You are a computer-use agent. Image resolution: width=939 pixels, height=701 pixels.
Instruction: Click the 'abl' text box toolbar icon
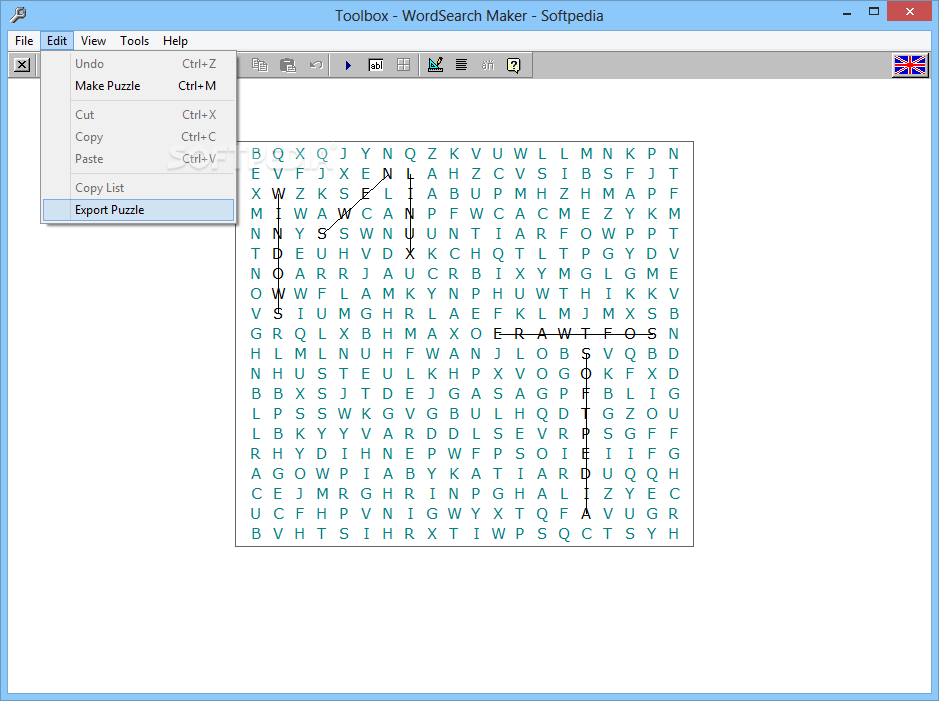point(375,65)
